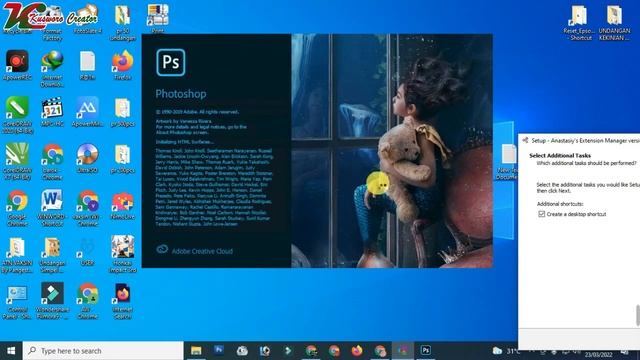Select the Undangan Simpel folder icon
The image size is (640, 360).
point(52,255)
